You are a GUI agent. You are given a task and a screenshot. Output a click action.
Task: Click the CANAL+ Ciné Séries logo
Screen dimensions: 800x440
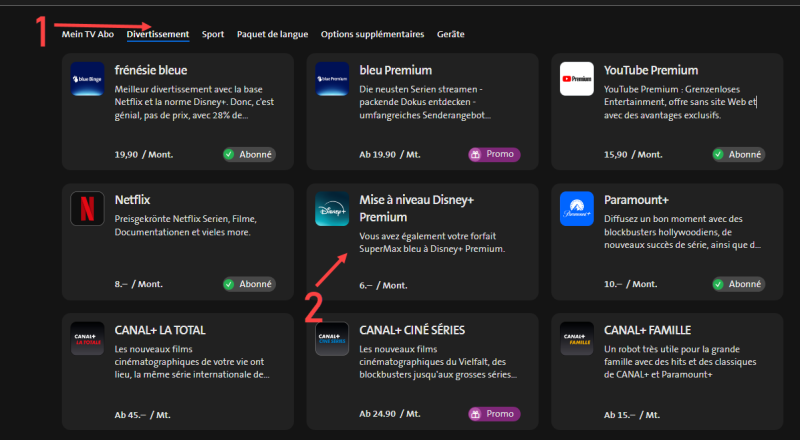[332, 338]
